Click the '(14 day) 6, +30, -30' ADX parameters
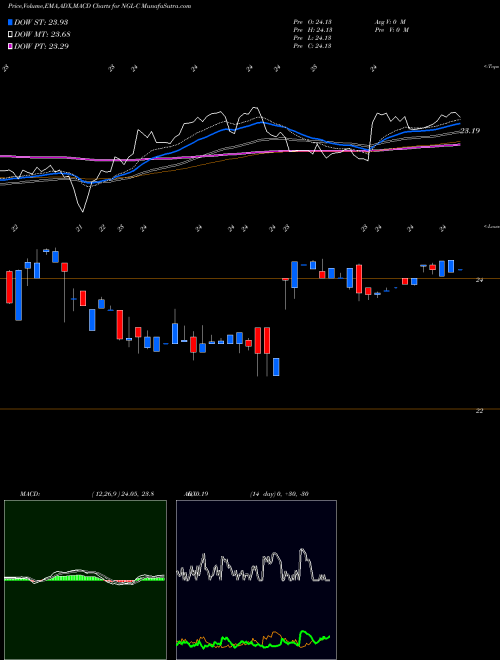The width and height of the screenshot is (500, 660). [x=279, y=494]
